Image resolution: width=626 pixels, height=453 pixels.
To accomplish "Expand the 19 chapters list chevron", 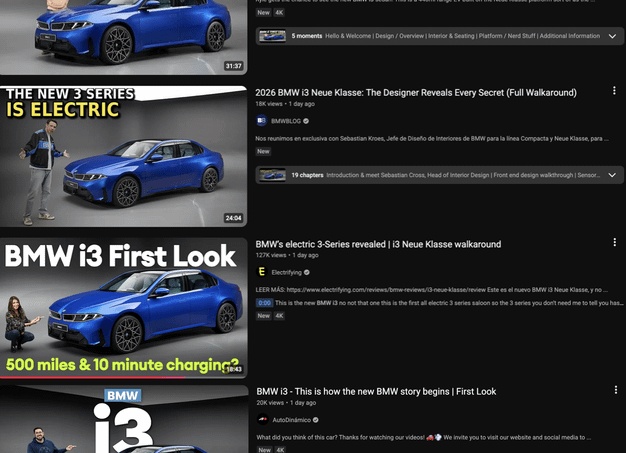I will click(612, 175).
